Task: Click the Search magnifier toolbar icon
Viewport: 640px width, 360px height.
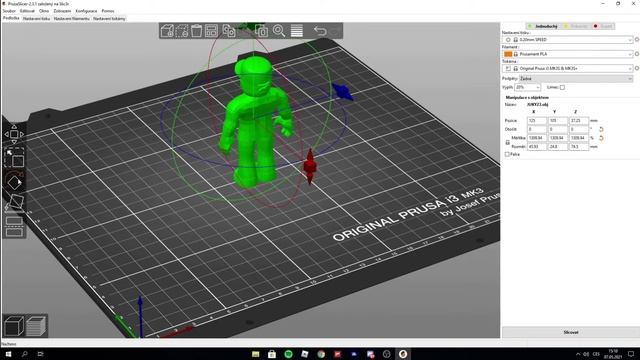Action: pos(279,31)
